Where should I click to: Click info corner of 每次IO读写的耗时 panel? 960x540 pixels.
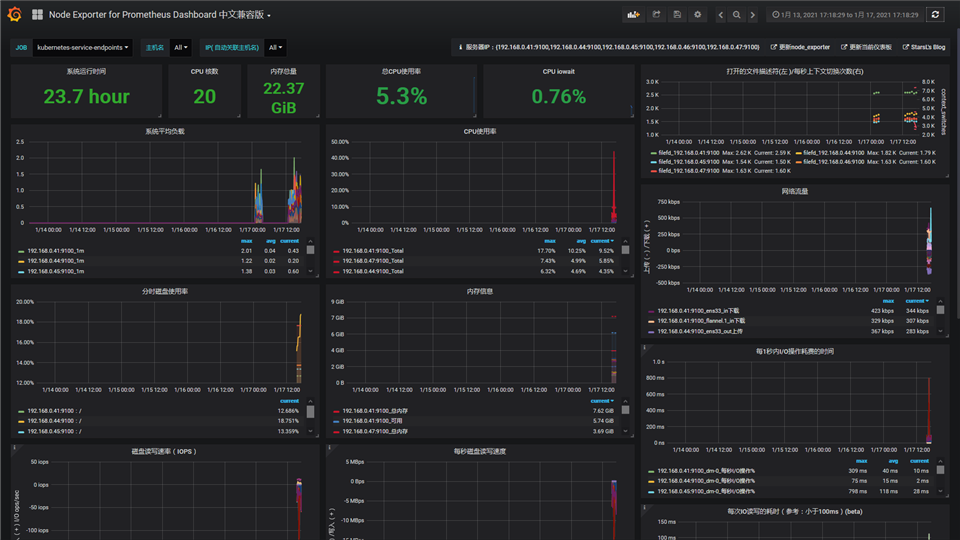click(x=645, y=508)
